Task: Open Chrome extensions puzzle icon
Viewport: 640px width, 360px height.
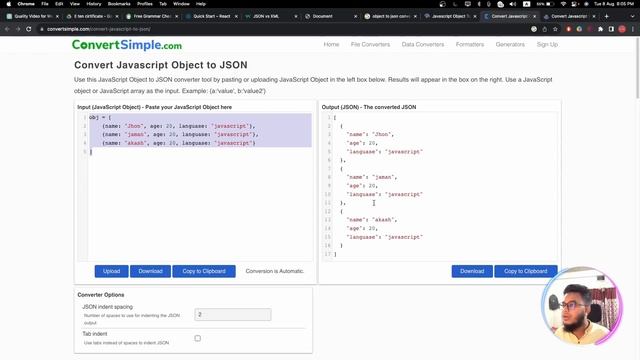Action: pyautogui.click(x=600, y=29)
